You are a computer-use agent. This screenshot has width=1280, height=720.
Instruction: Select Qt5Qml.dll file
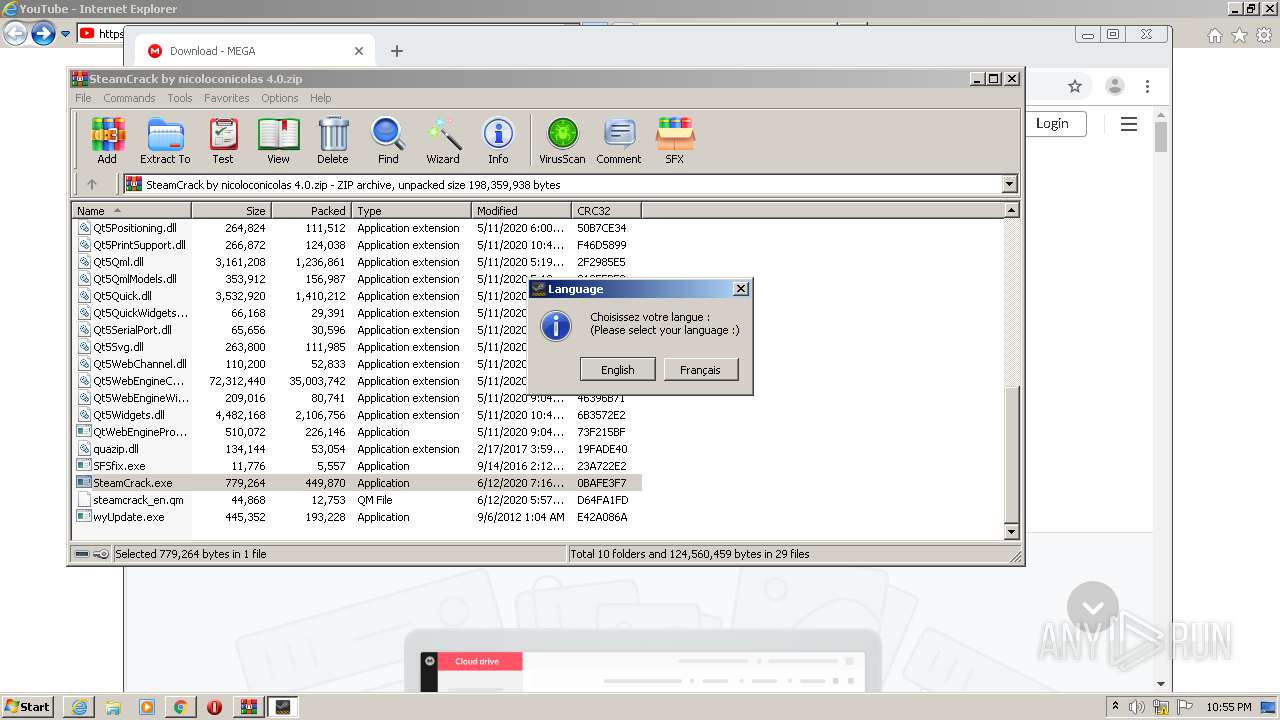(118, 262)
